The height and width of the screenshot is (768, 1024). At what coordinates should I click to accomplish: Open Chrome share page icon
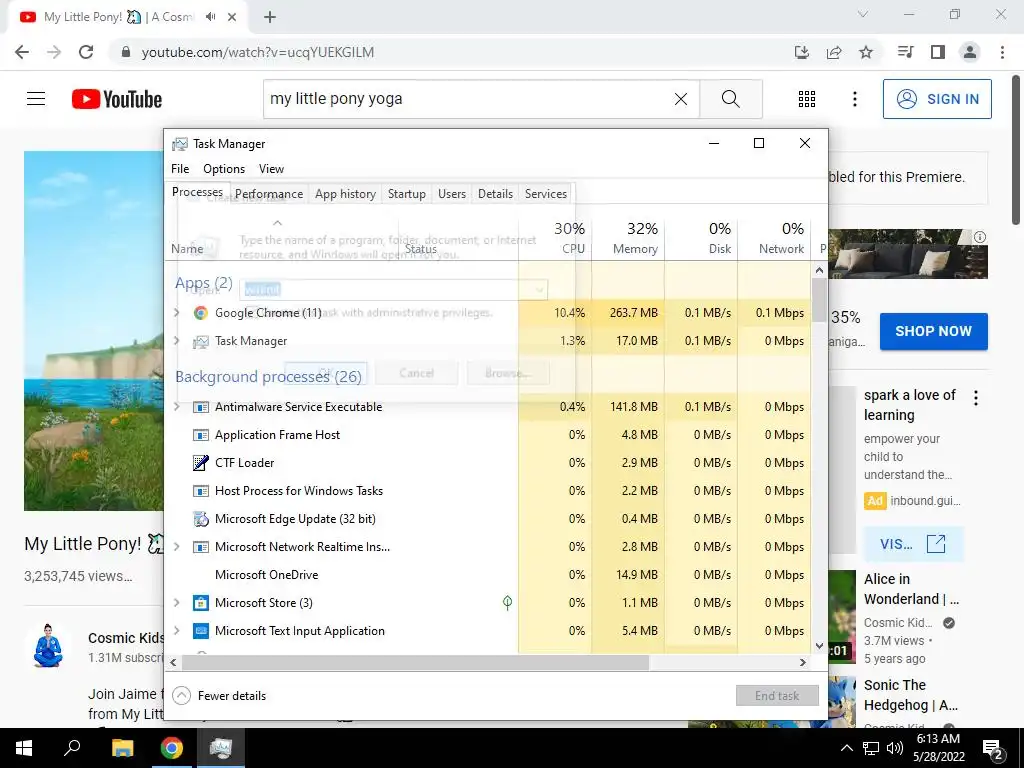[833, 52]
